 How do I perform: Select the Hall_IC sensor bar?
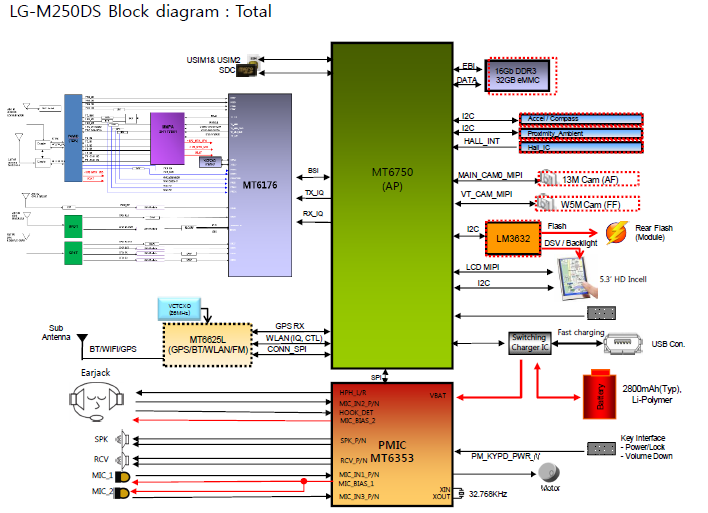pos(581,147)
